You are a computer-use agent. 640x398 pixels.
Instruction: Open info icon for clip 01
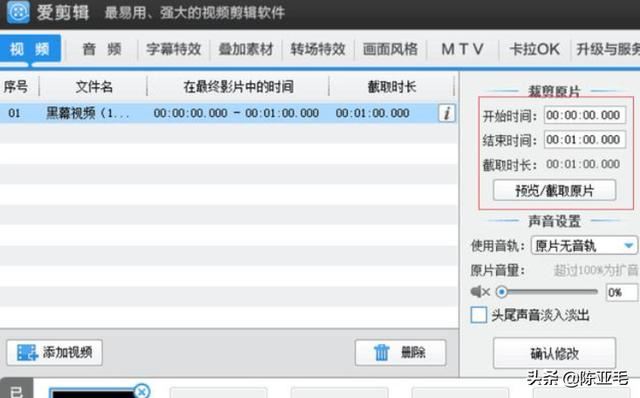pos(447,113)
